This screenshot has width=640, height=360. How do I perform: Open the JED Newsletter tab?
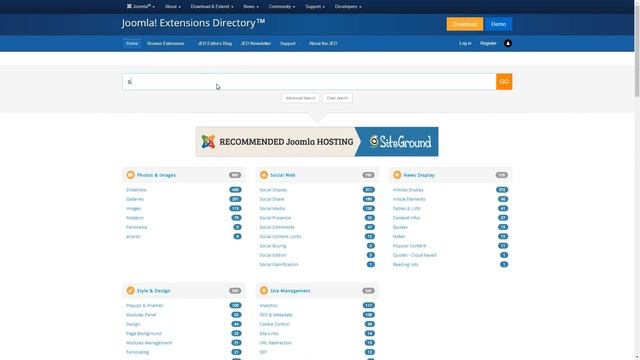[256, 43]
